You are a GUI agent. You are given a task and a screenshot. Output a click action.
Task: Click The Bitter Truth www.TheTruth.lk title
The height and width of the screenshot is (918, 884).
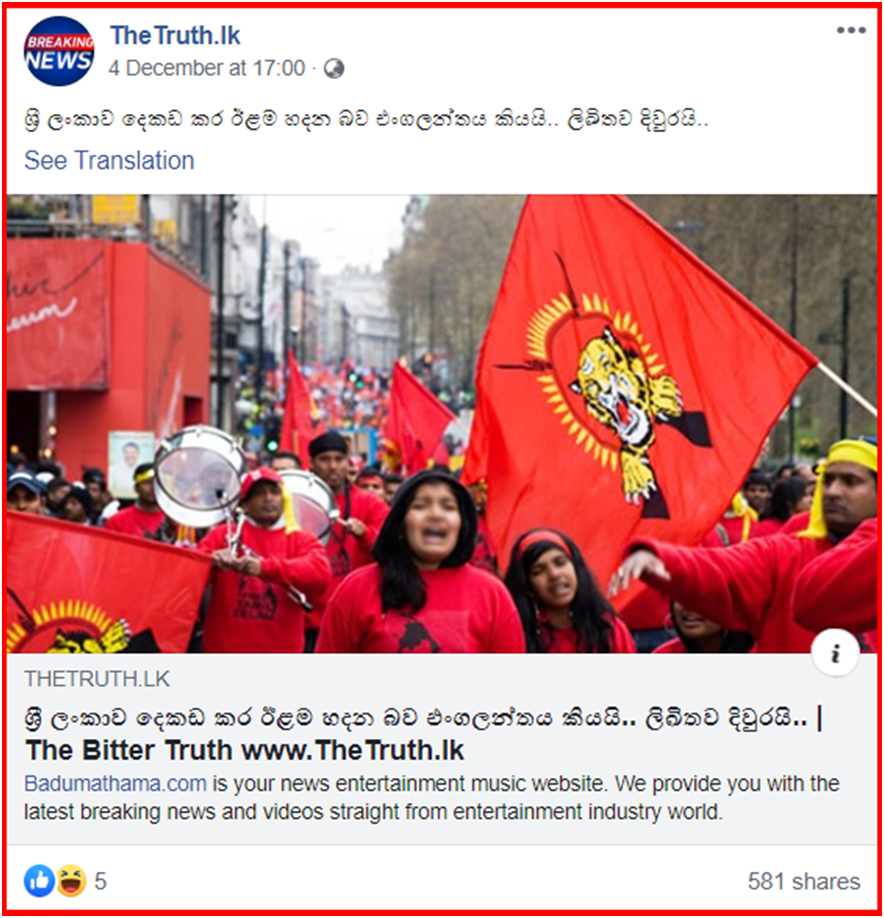pyautogui.click(x=245, y=750)
